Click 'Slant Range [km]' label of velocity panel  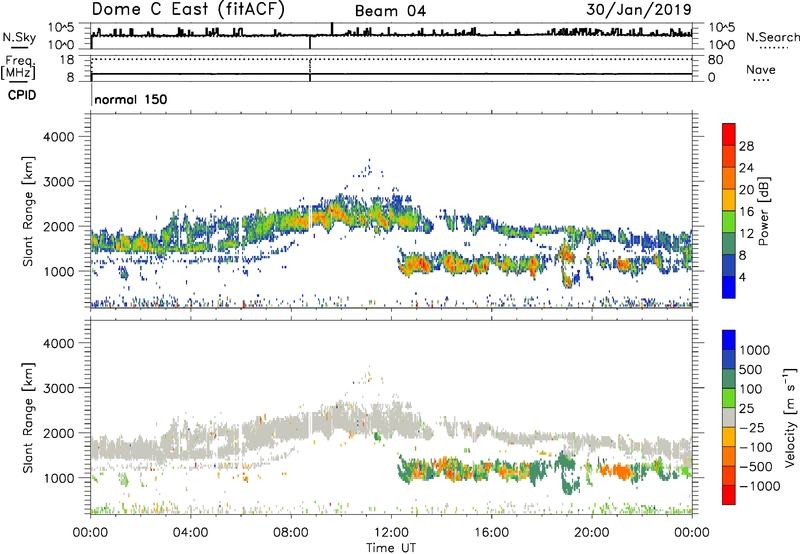click(x=28, y=417)
